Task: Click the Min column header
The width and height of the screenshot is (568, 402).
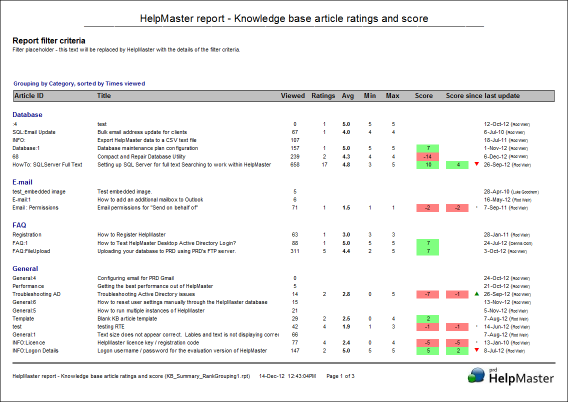Action: click(370, 96)
